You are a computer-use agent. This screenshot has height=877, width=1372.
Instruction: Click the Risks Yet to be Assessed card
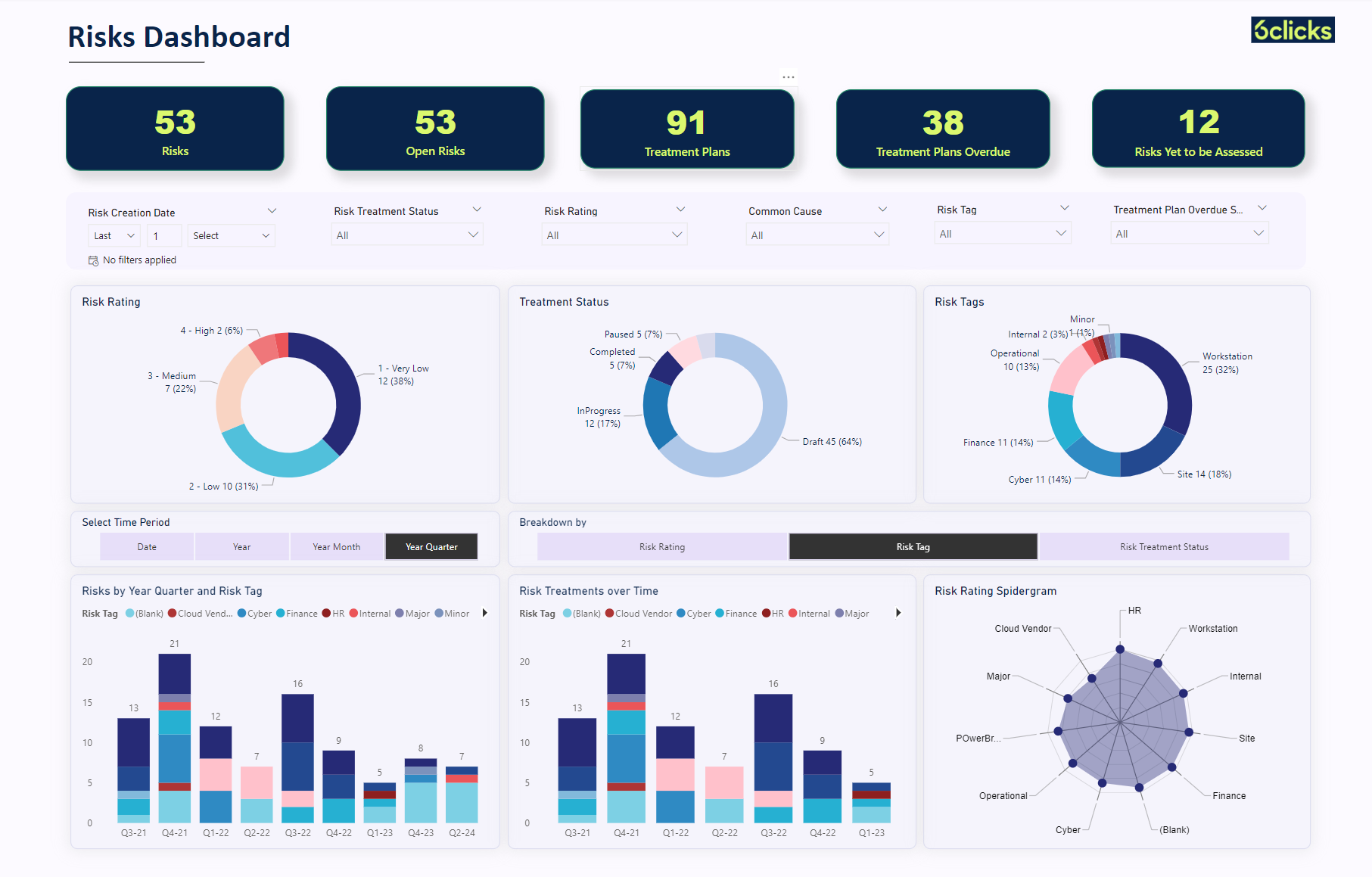[1198, 129]
